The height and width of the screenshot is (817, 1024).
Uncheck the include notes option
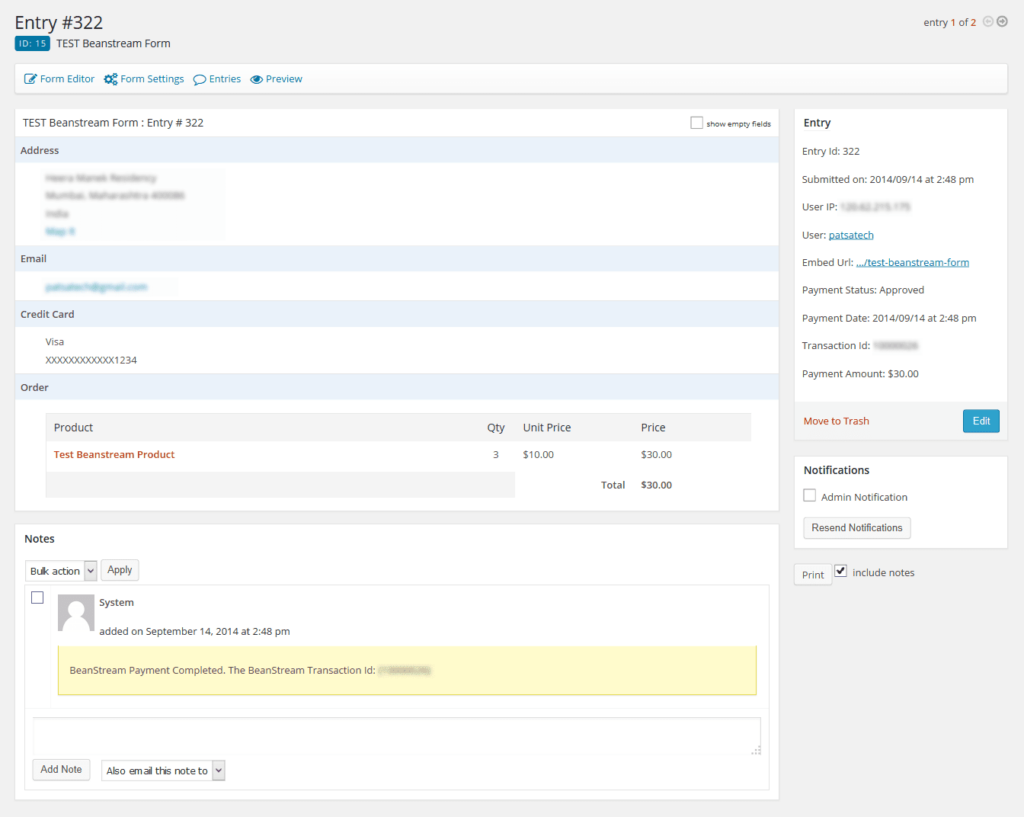[x=841, y=570]
